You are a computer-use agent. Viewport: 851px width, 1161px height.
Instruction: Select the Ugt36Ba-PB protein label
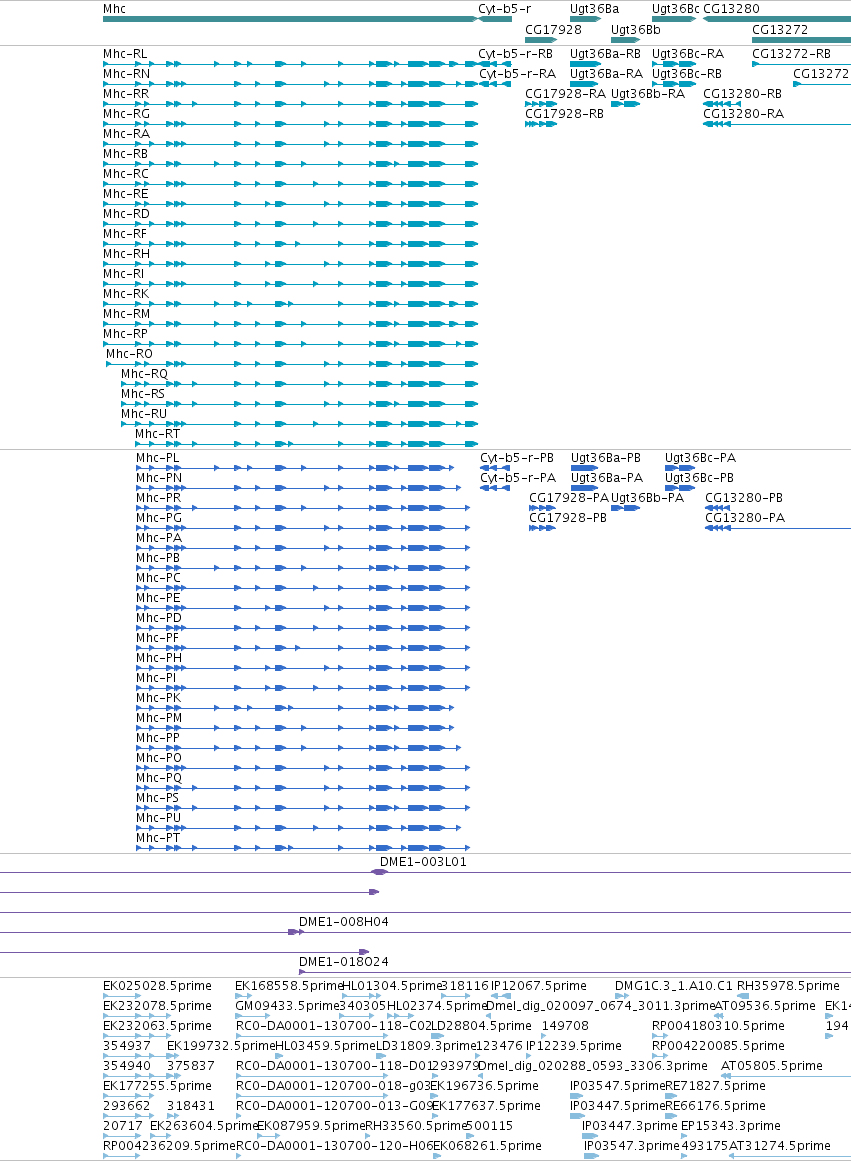tap(606, 458)
